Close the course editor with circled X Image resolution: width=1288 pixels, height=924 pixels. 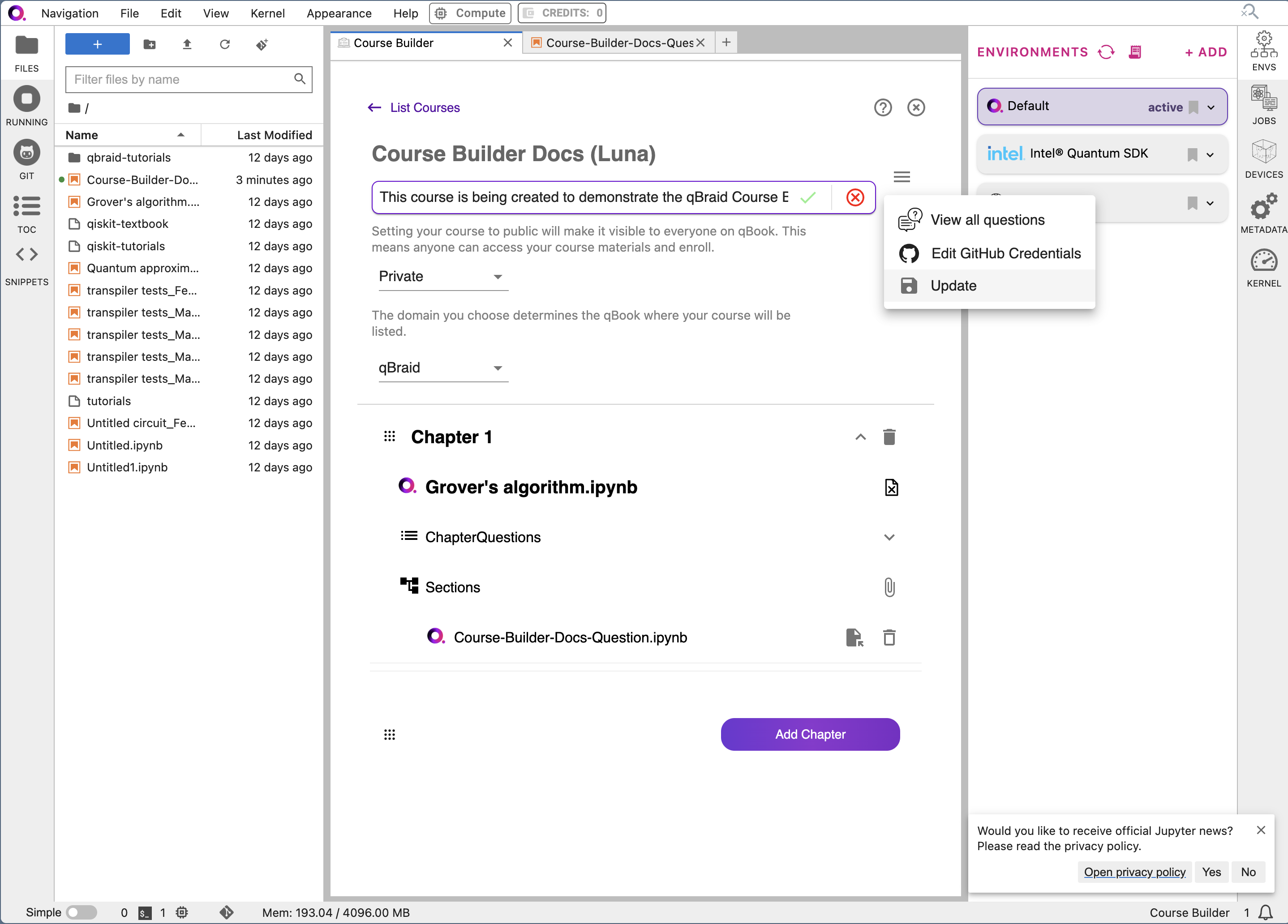coord(916,107)
